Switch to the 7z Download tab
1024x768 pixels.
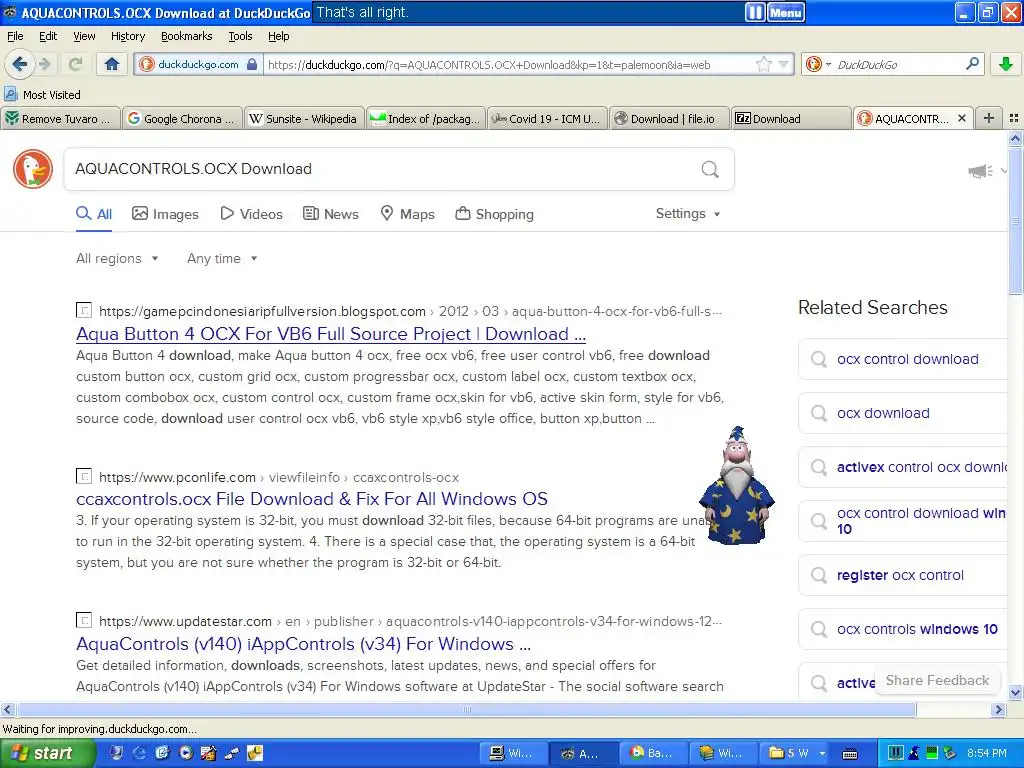tap(791, 118)
